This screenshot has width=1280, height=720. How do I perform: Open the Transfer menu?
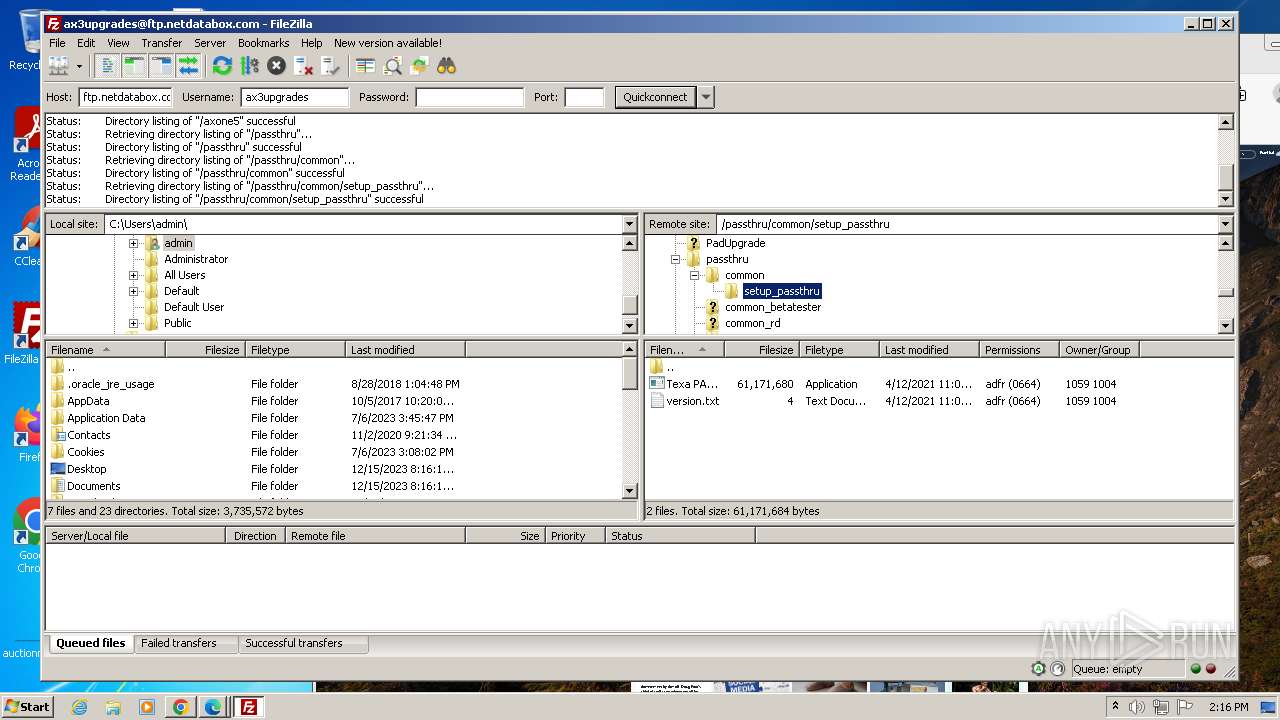161,43
